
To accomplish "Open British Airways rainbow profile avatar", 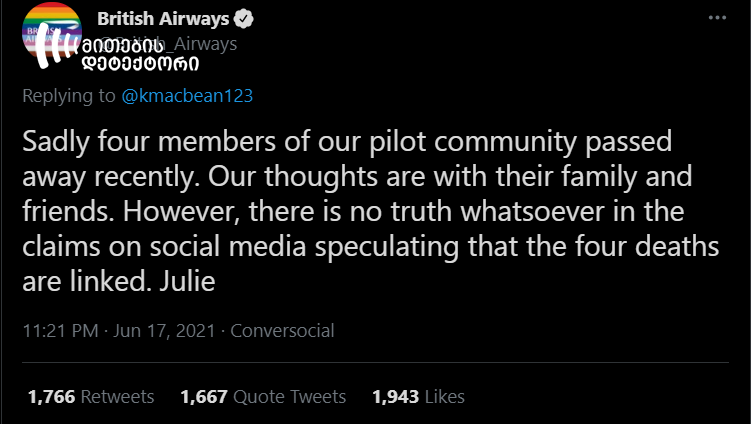I will click(x=52, y=33).
